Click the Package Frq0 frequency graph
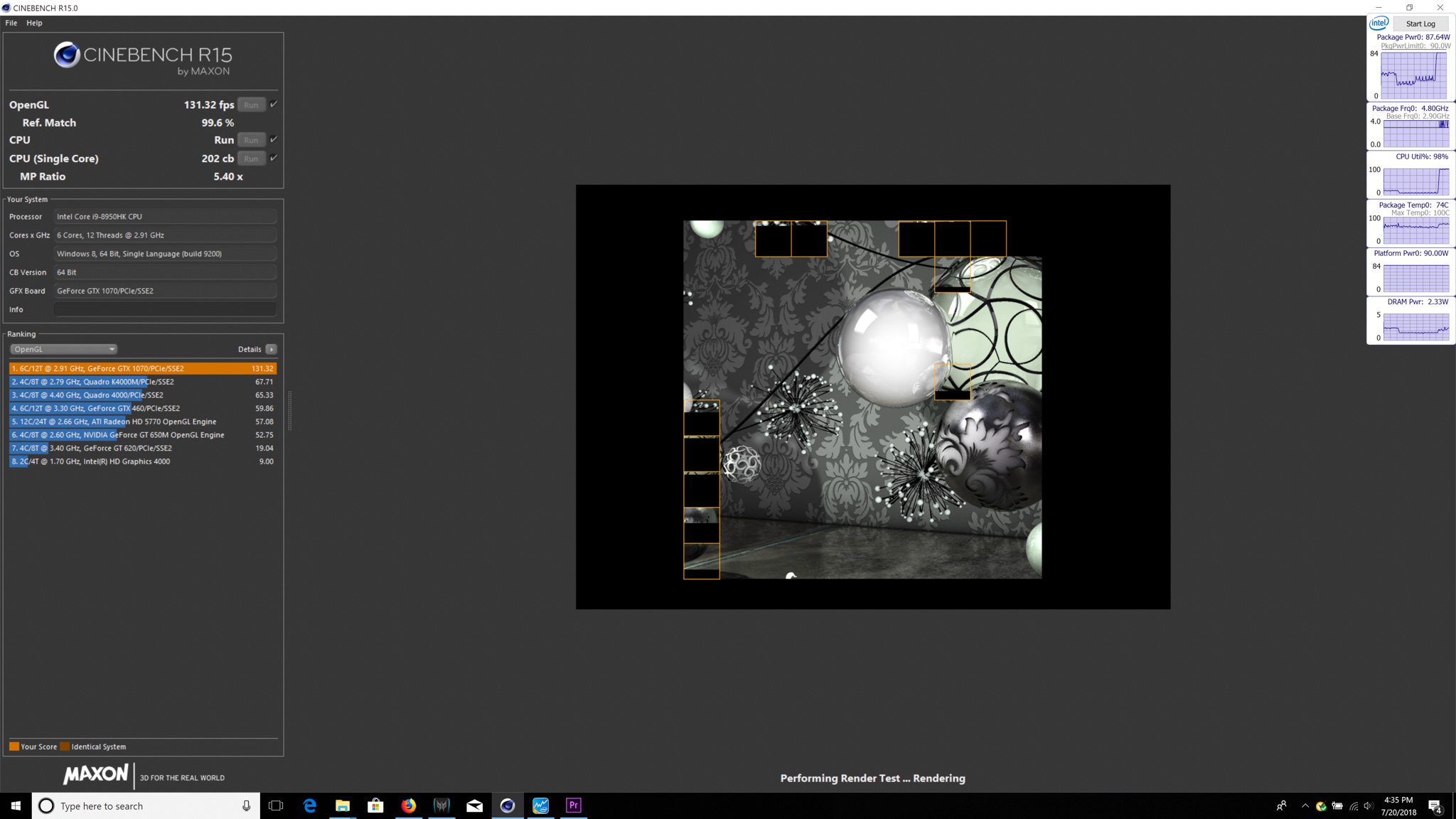Screen dimensions: 1456x819 [1415, 134]
